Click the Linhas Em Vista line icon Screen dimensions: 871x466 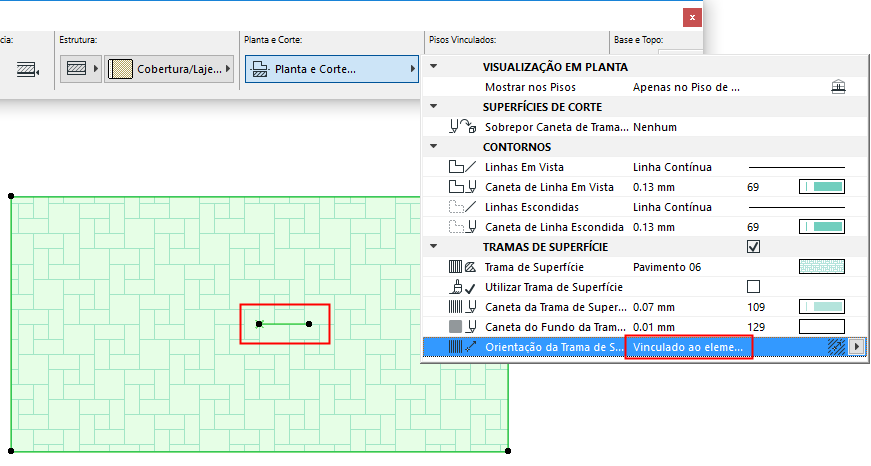coord(462,167)
